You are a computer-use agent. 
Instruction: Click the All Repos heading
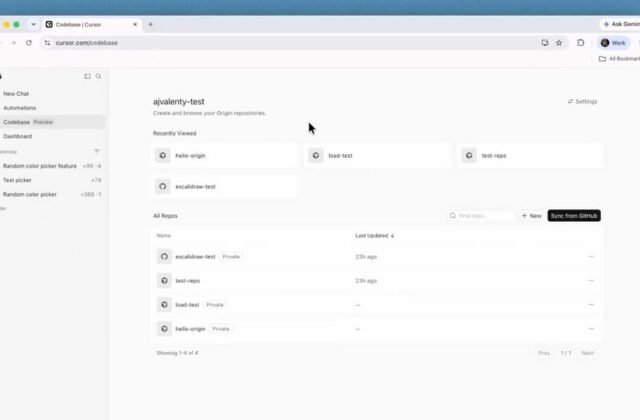point(165,216)
